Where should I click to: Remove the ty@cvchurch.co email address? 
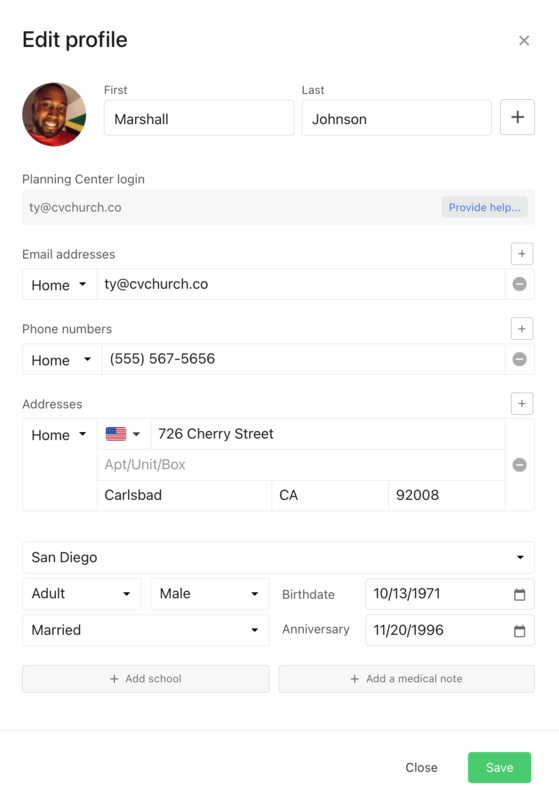pos(519,284)
